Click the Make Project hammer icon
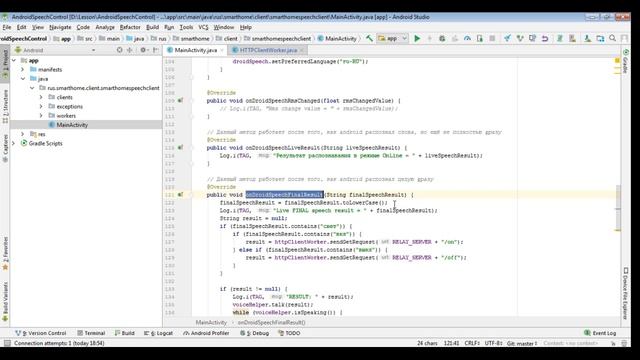 click(x=369, y=38)
